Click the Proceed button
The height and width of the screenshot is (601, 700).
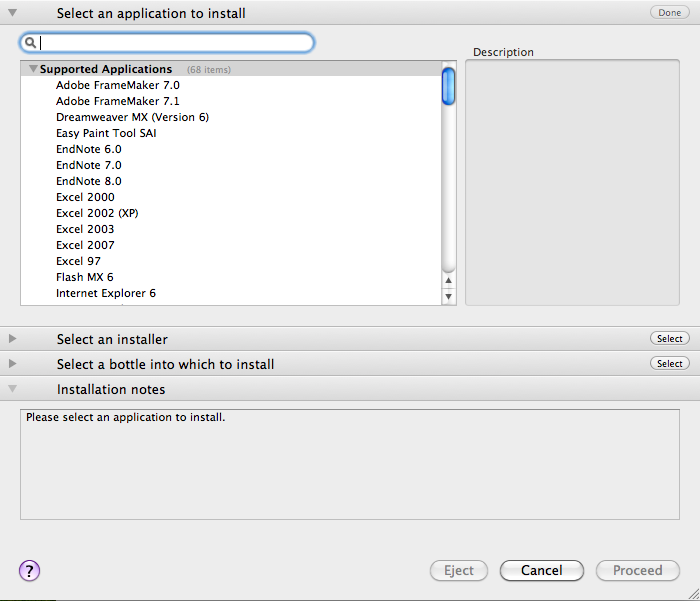[638, 570]
